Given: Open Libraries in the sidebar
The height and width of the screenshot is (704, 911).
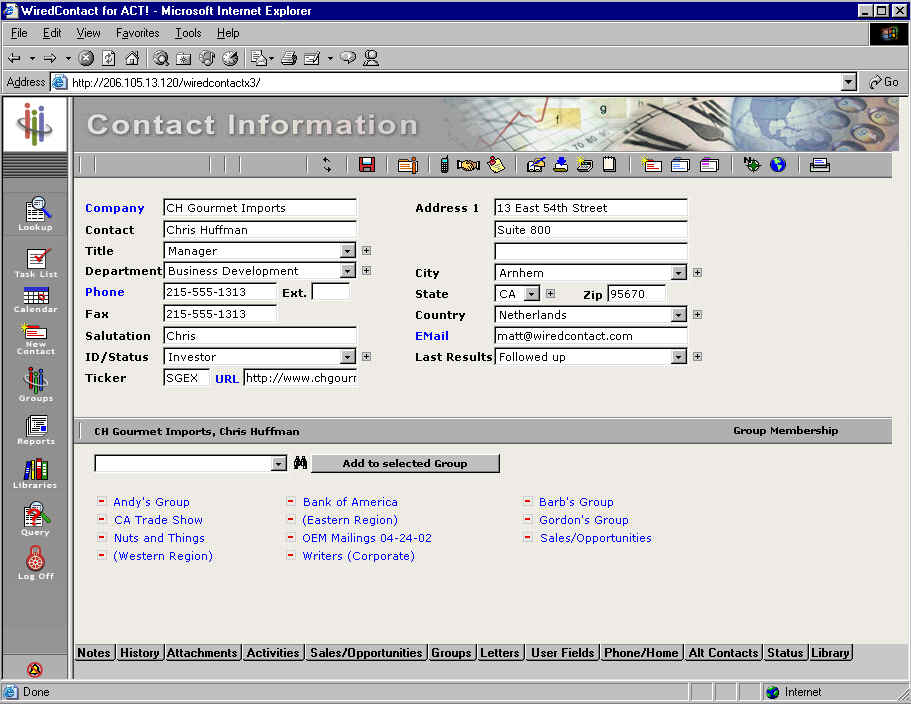Looking at the screenshot, I should (35, 473).
